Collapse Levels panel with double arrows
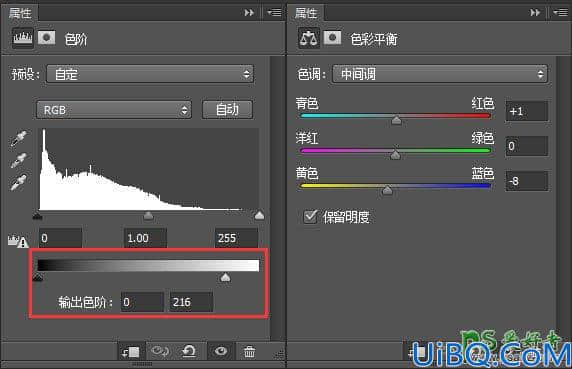This screenshot has width=572, height=369. point(249,13)
